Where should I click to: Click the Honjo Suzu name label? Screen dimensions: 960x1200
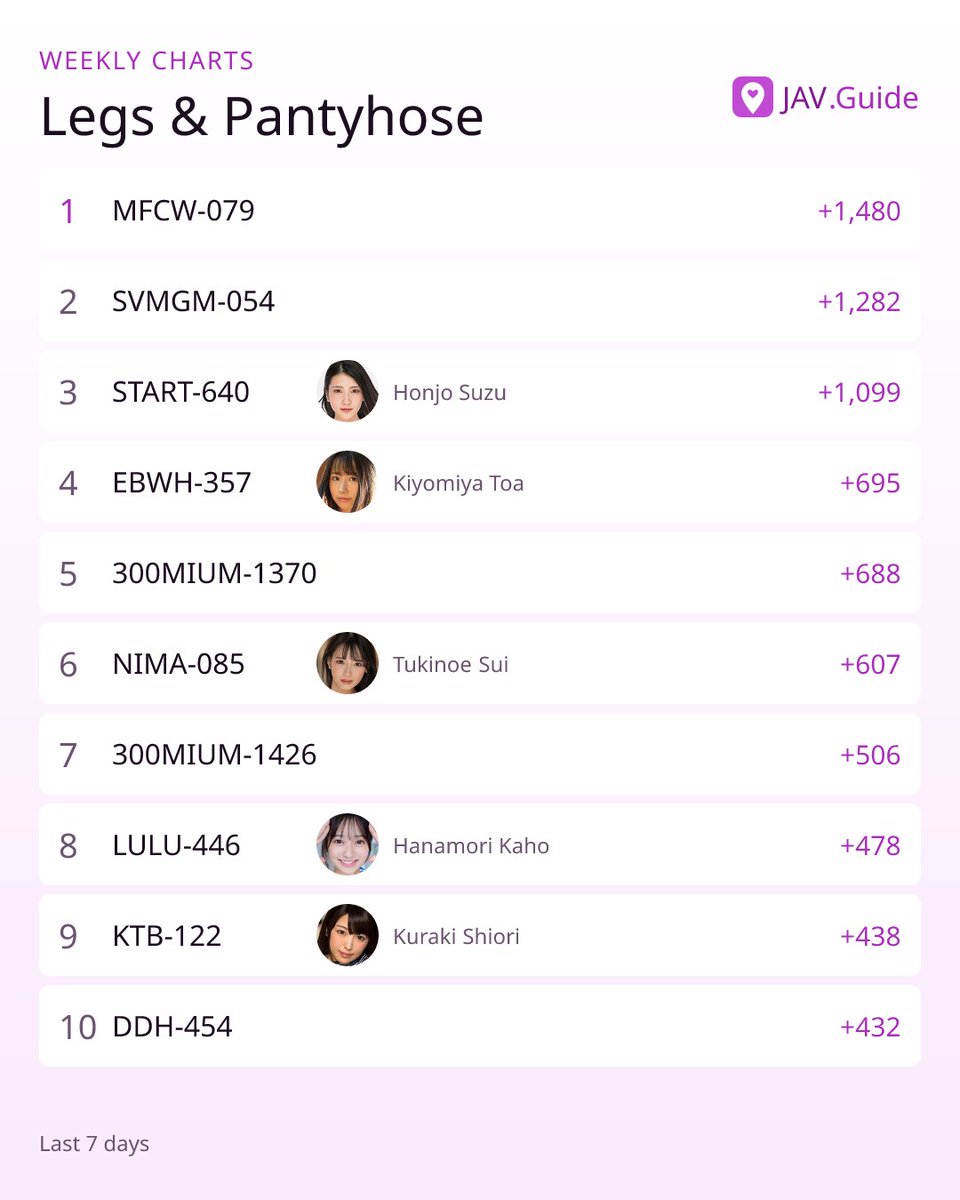point(450,393)
